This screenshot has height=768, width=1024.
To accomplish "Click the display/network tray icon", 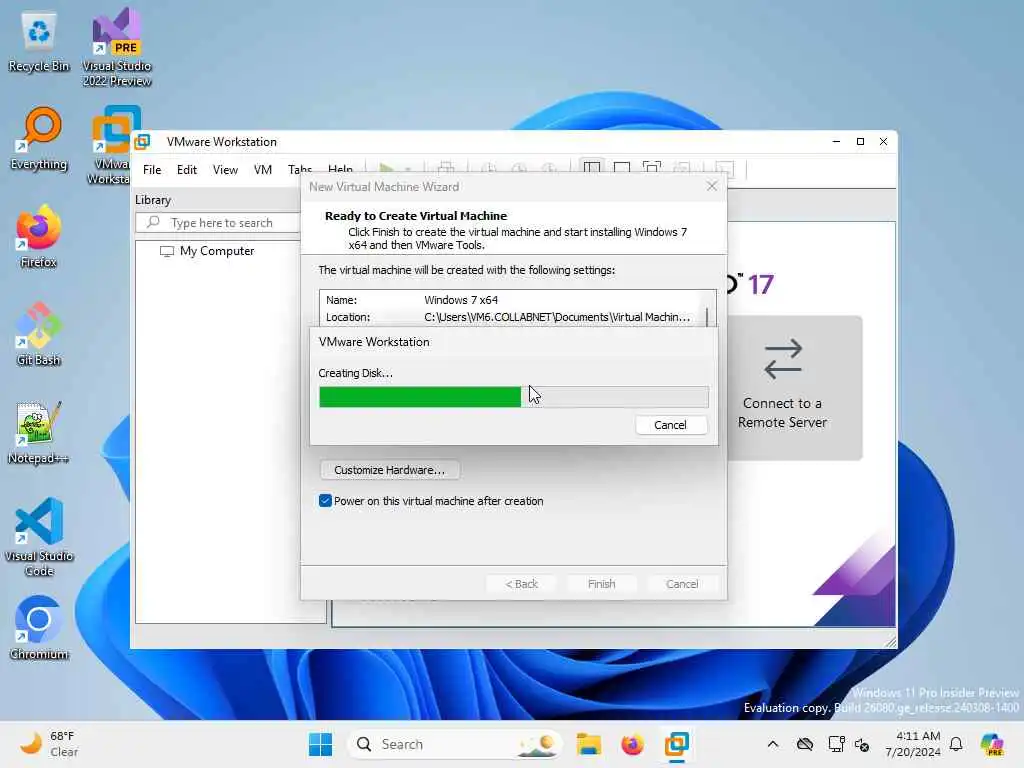I will 837,744.
